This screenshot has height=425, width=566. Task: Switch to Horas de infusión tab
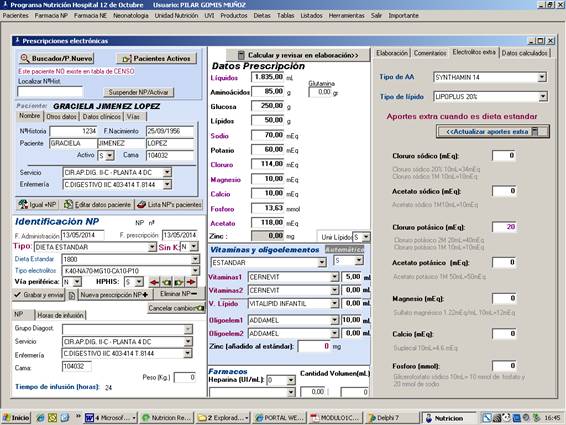[x=61, y=315]
